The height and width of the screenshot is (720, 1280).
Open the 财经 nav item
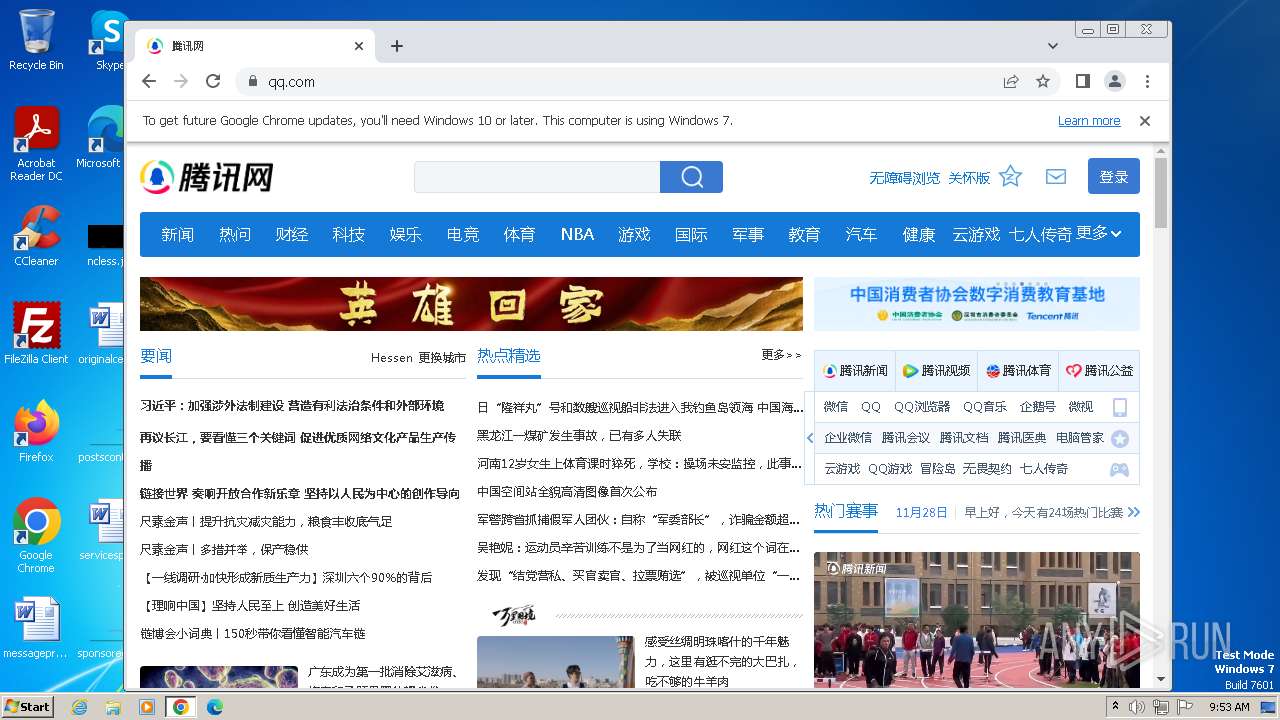pyautogui.click(x=291, y=234)
